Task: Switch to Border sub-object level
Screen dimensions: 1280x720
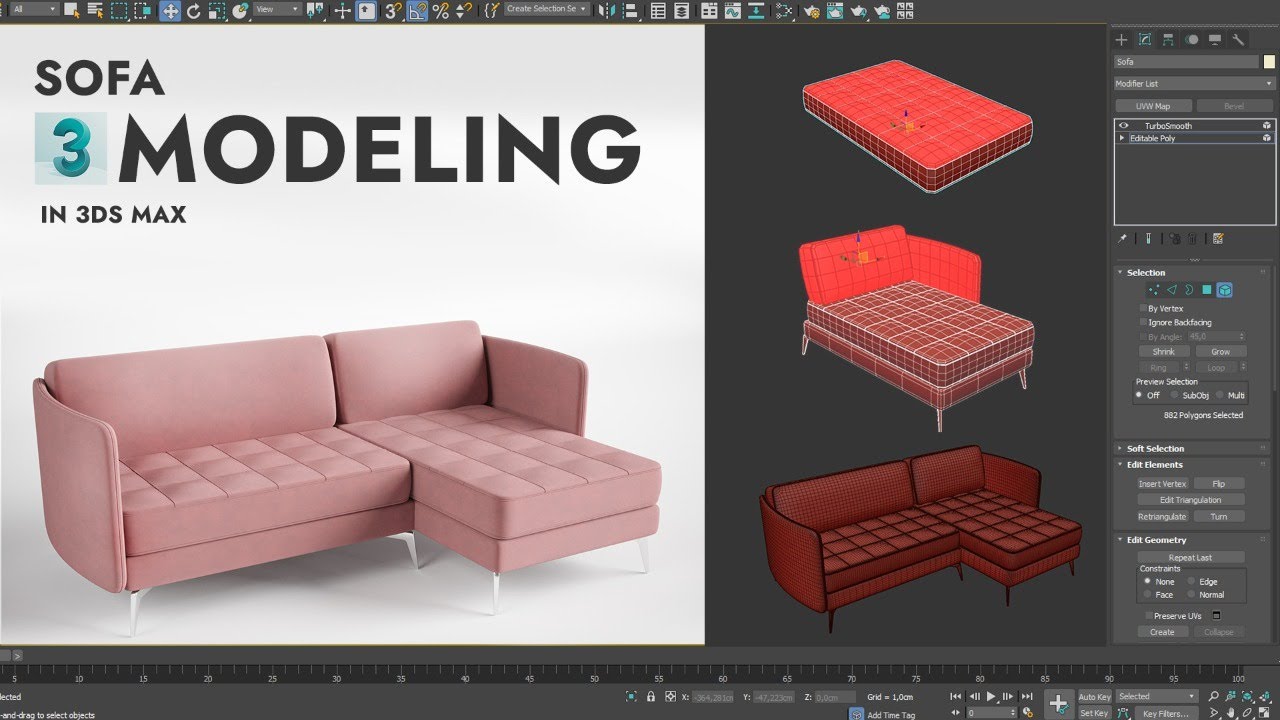Action: tap(1189, 290)
